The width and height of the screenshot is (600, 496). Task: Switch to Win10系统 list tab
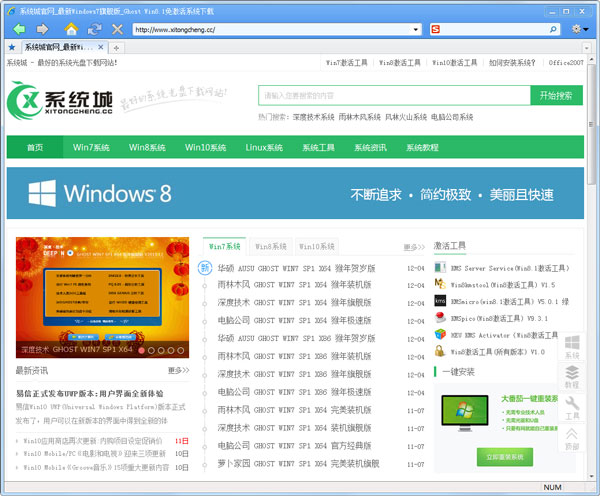coord(316,246)
